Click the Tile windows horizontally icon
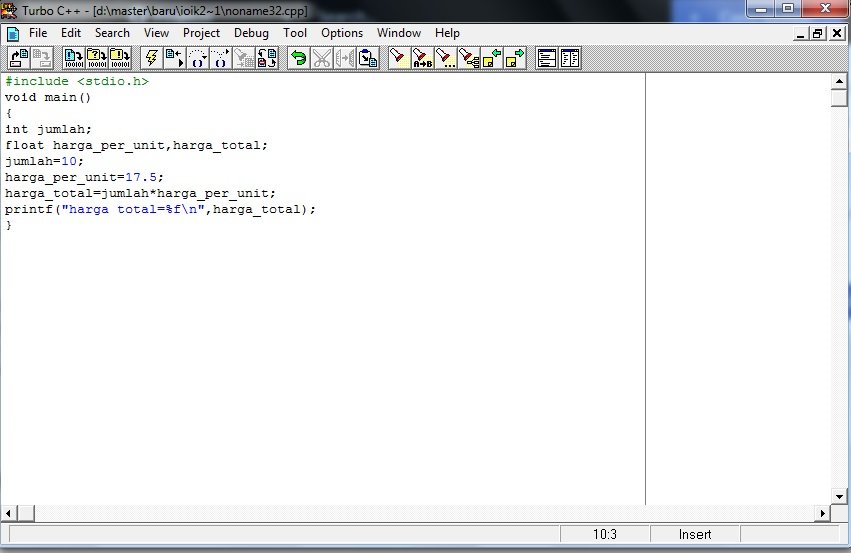 [x=547, y=58]
